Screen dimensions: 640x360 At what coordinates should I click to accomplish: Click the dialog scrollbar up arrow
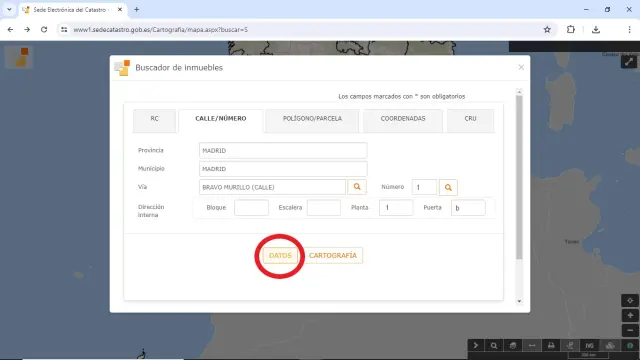tap(519, 92)
